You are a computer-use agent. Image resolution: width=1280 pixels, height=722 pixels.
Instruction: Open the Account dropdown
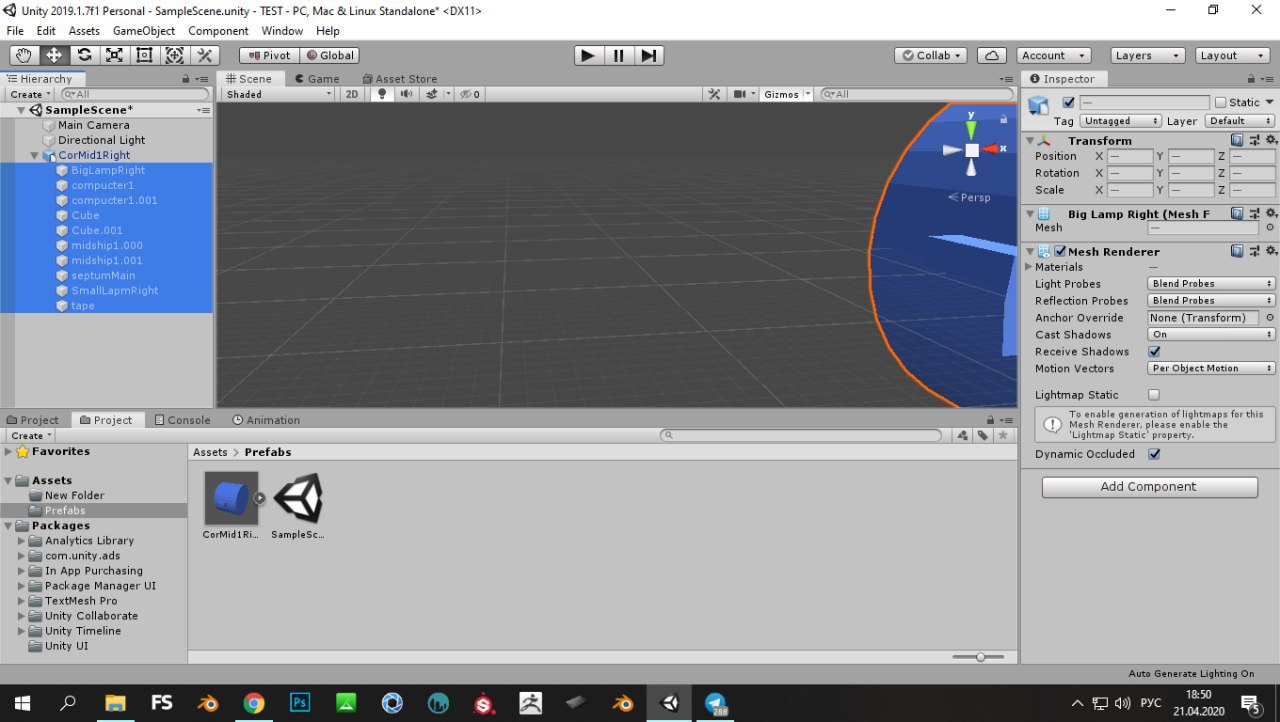[1054, 56]
